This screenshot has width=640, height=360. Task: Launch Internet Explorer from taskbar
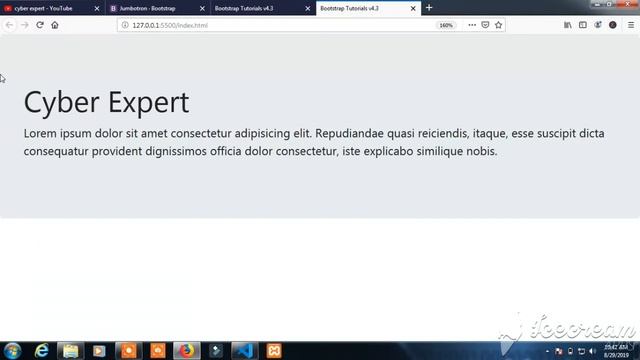pyautogui.click(x=42, y=351)
